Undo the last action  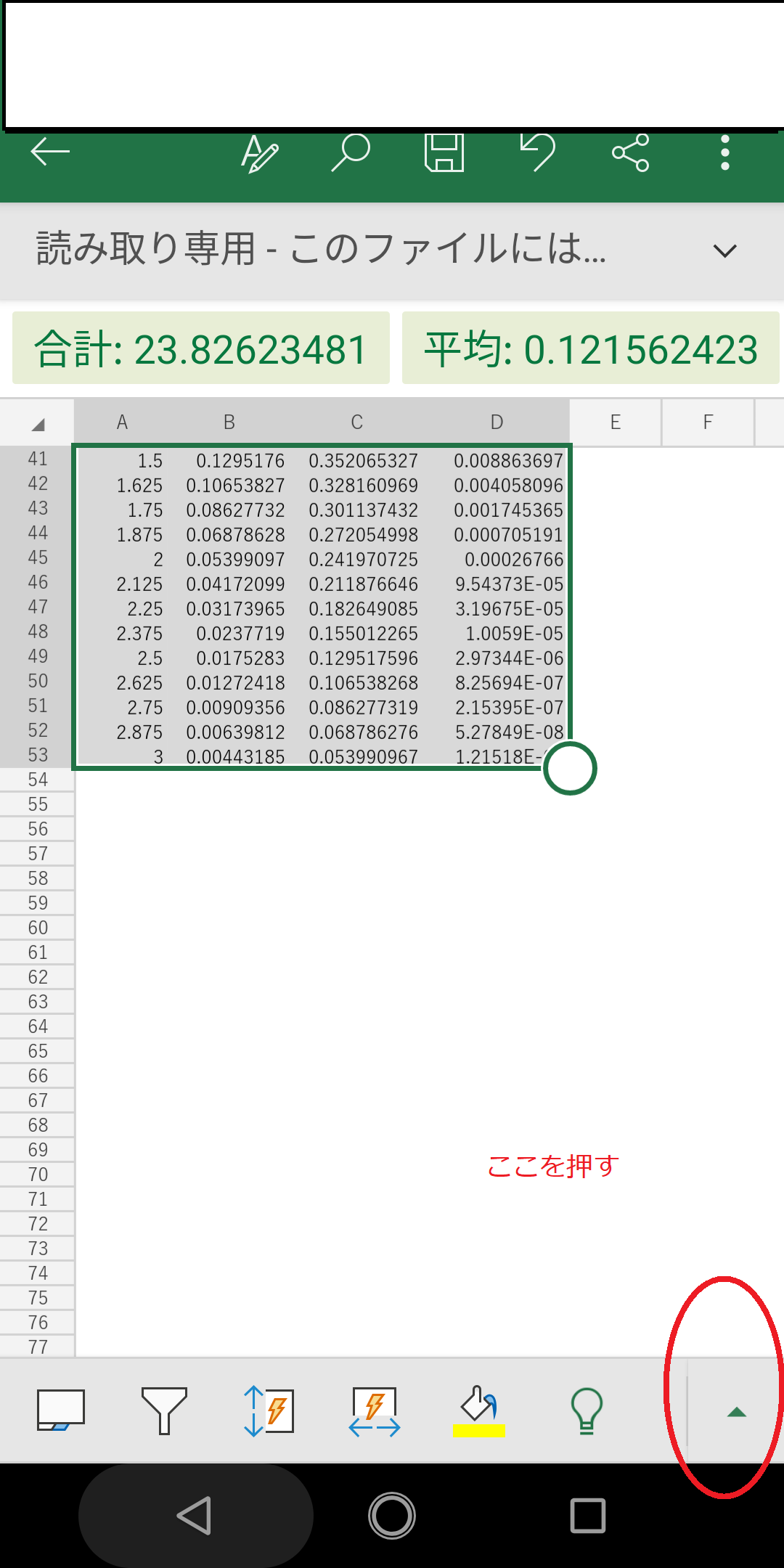[538, 152]
